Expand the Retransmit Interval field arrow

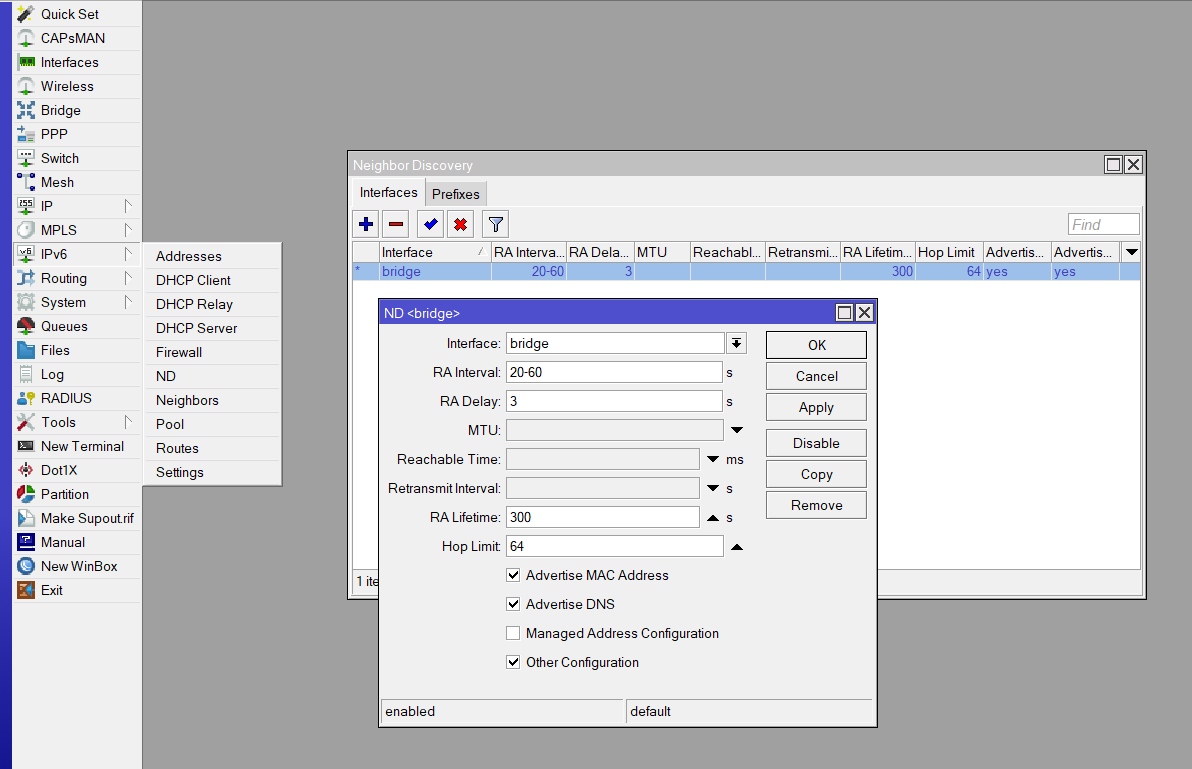[x=713, y=488]
